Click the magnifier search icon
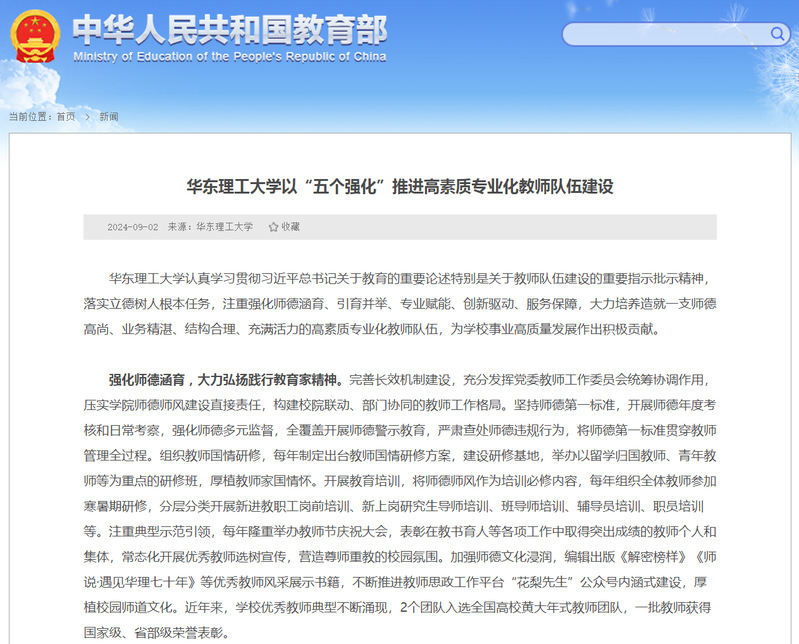This screenshot has width=799, height=644. [778, 34]
